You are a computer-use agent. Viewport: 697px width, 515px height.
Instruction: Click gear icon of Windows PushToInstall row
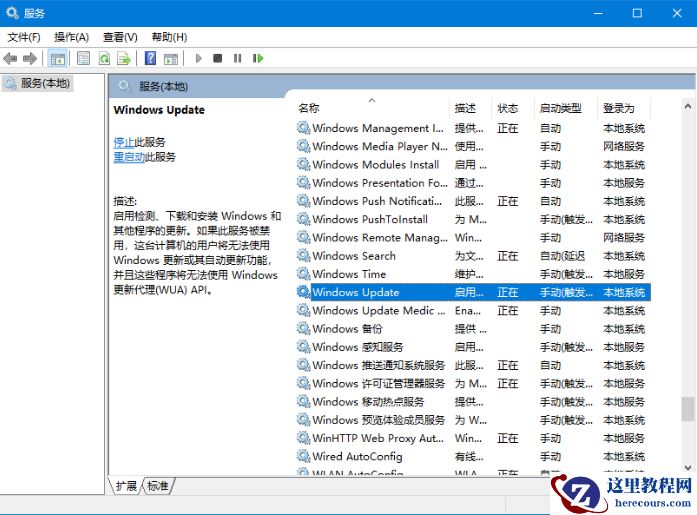coord(304,219)
